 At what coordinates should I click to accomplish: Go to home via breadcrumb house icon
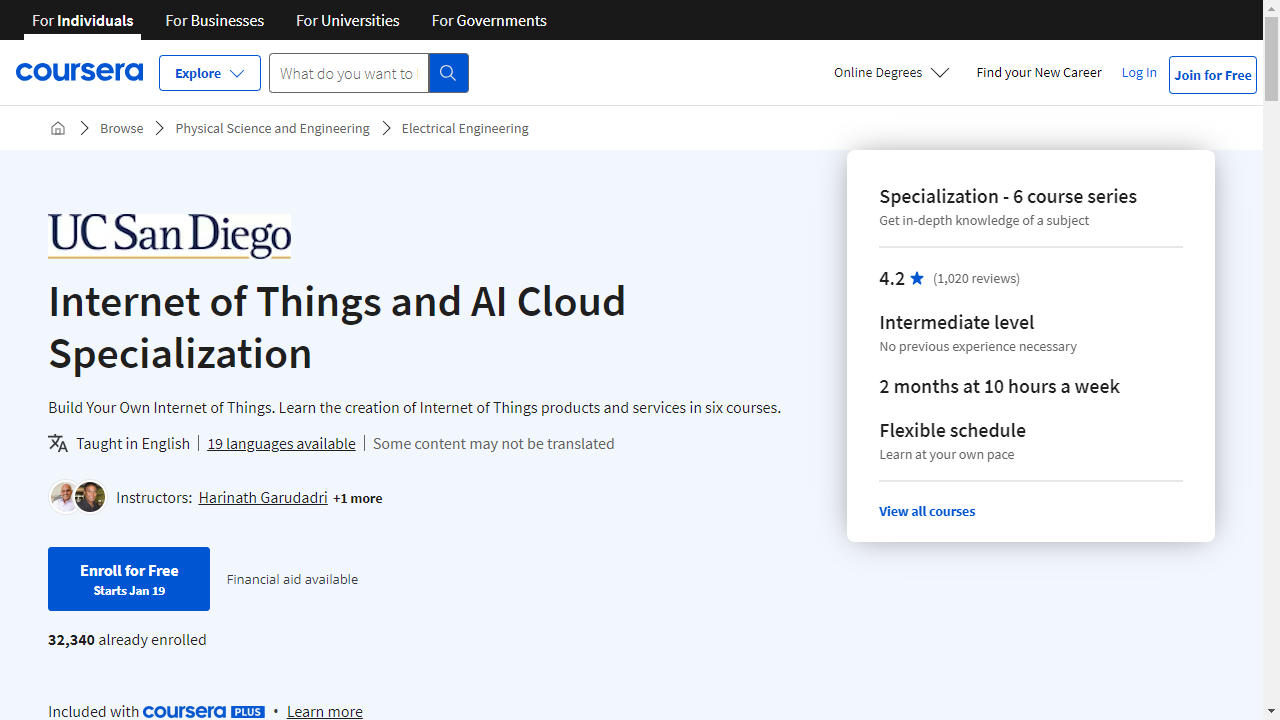(58, 128)
